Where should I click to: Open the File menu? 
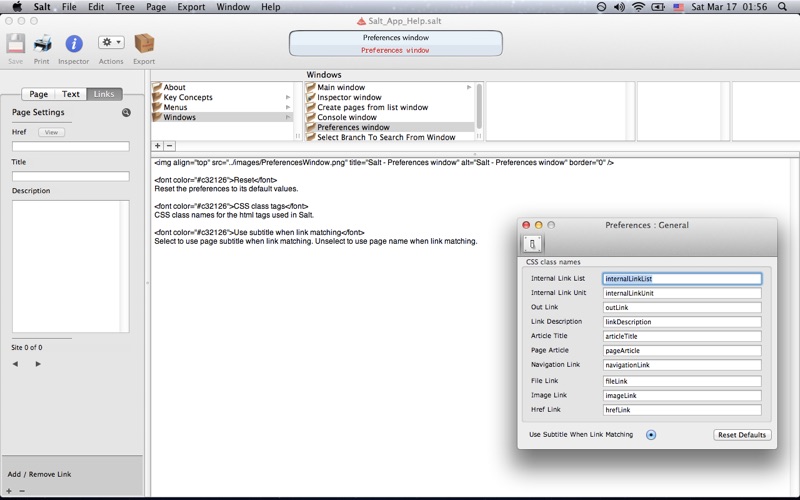point(69,7)
